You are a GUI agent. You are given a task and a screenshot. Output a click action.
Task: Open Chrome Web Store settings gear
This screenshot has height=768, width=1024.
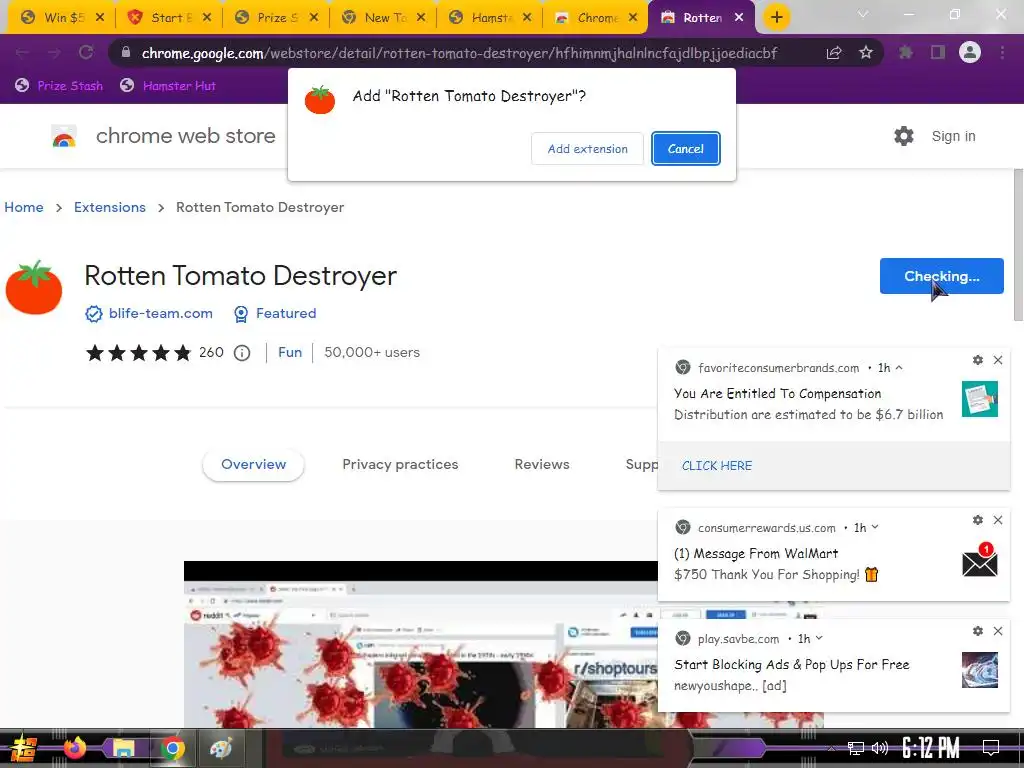[x=904, y=136]
